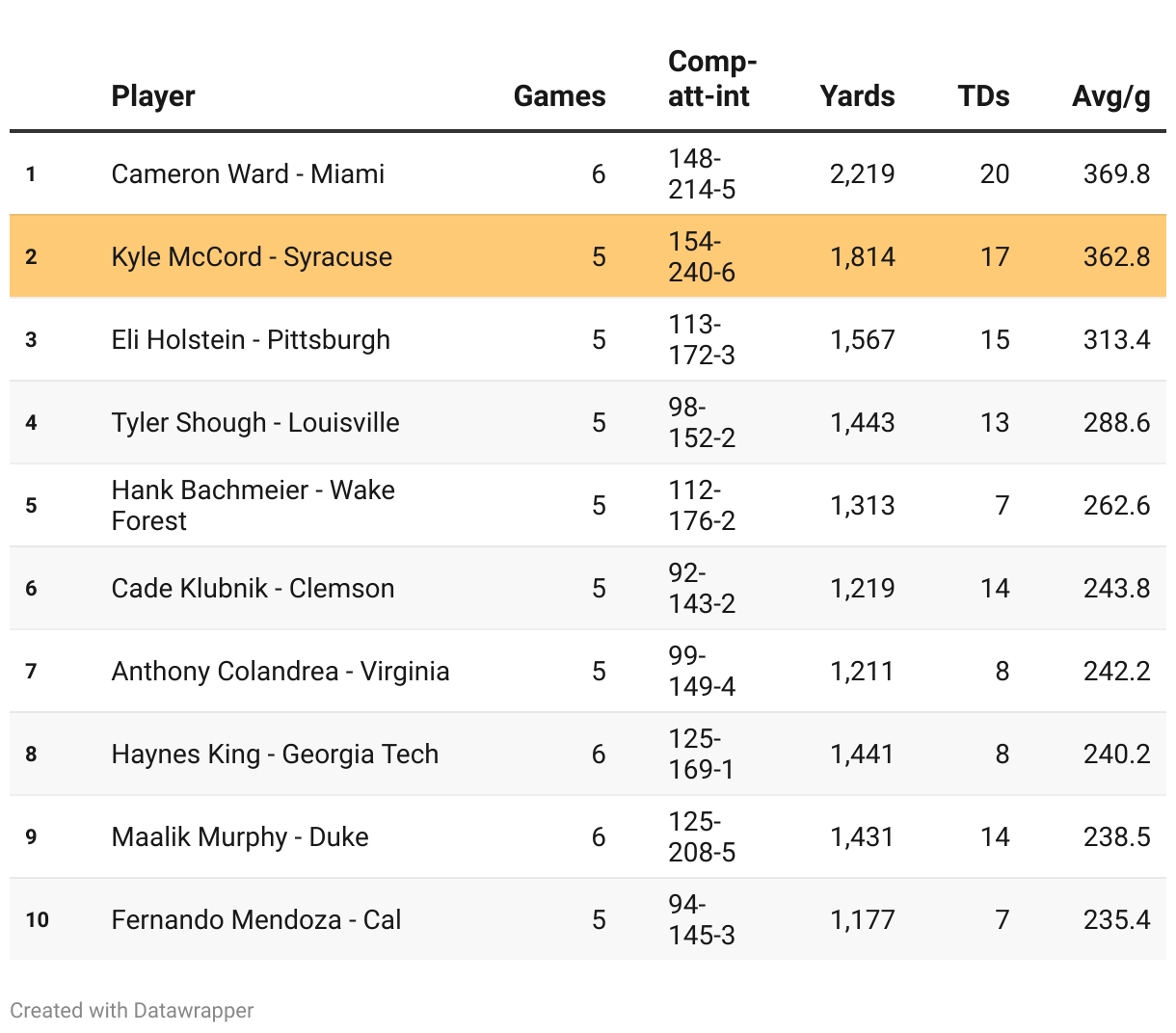Click the Comp-att-int column header
The image size is (1176, 1033).
point(711,79)
